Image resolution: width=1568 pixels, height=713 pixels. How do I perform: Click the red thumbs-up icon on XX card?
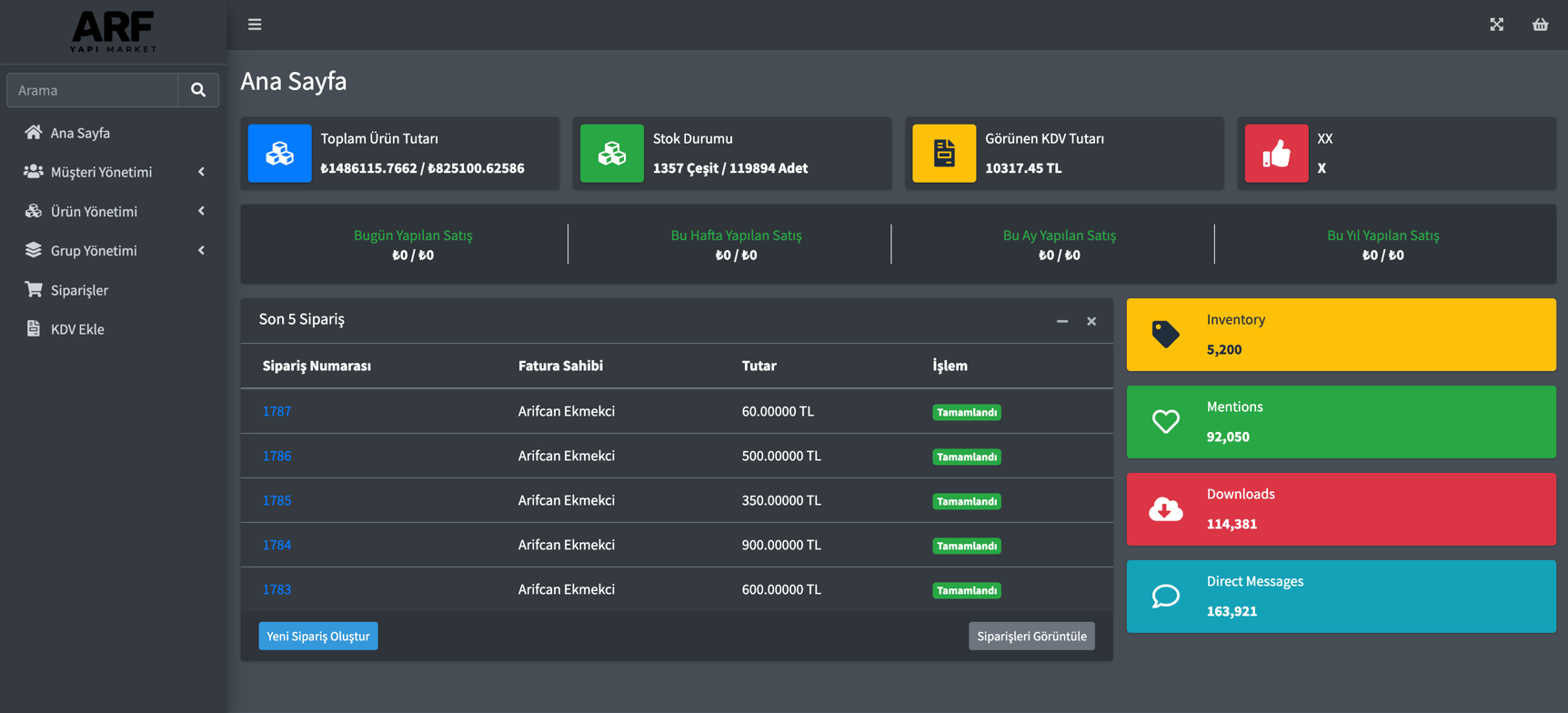click(1276, 153)
